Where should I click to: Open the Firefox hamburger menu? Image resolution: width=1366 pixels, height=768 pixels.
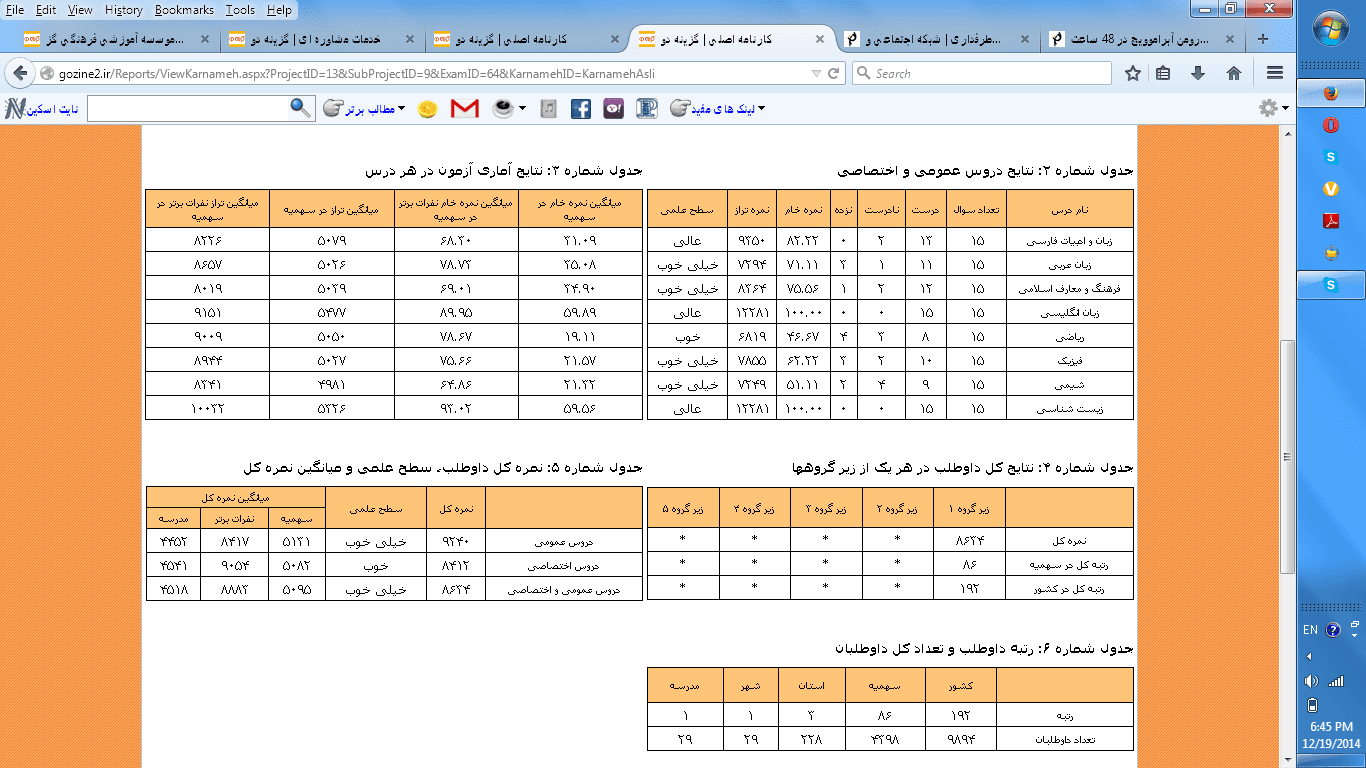pos(1274,73)
